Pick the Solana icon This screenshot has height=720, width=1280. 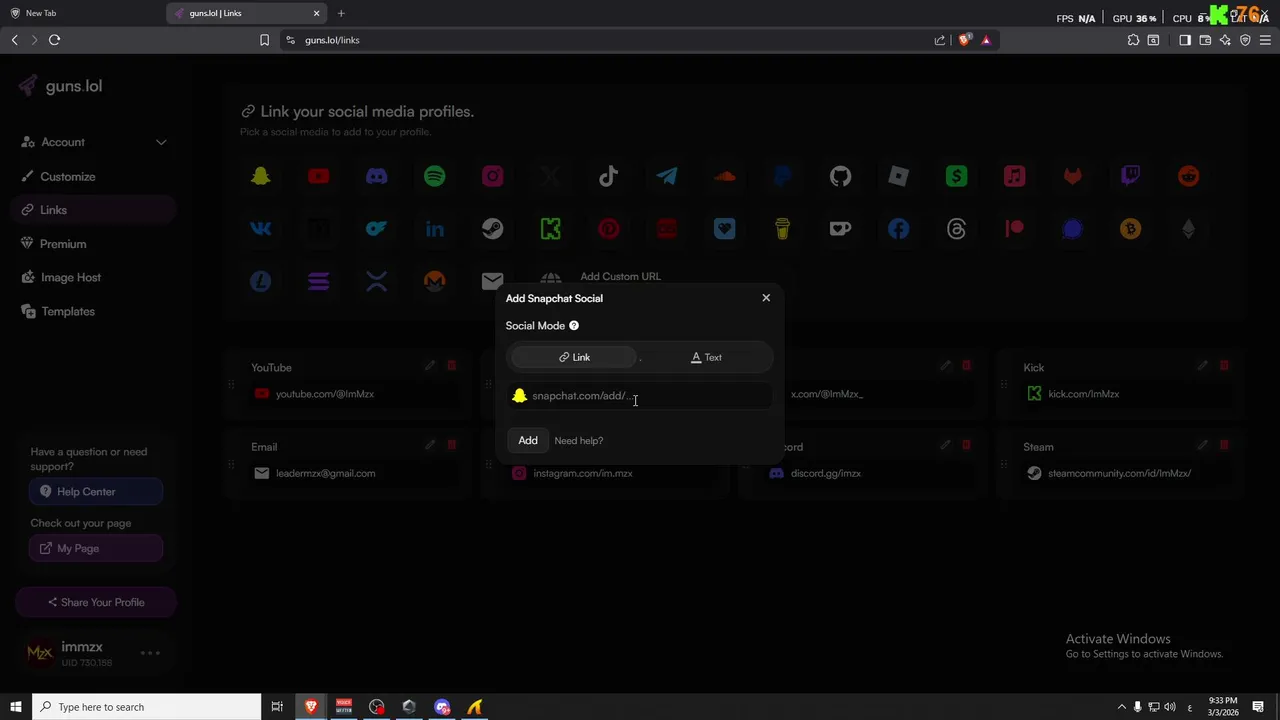click(319, 282)
